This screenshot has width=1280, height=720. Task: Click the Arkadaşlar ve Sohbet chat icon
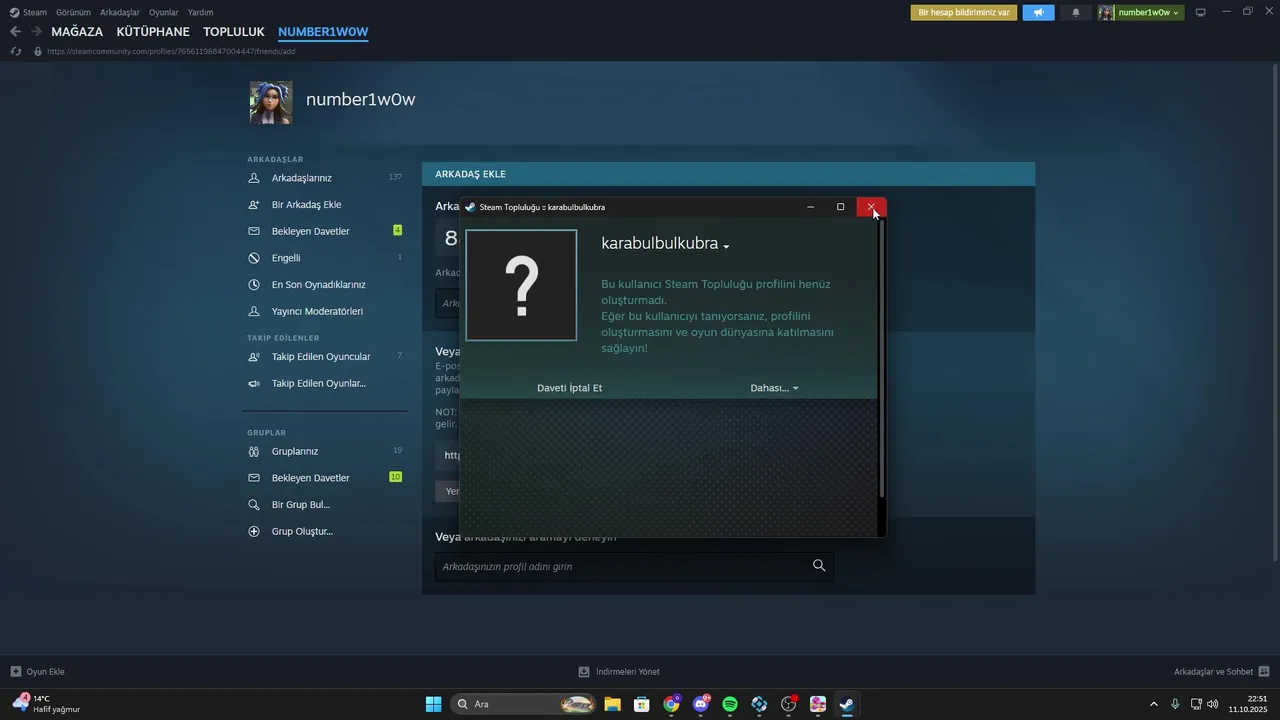click(x=1264, y=671)
